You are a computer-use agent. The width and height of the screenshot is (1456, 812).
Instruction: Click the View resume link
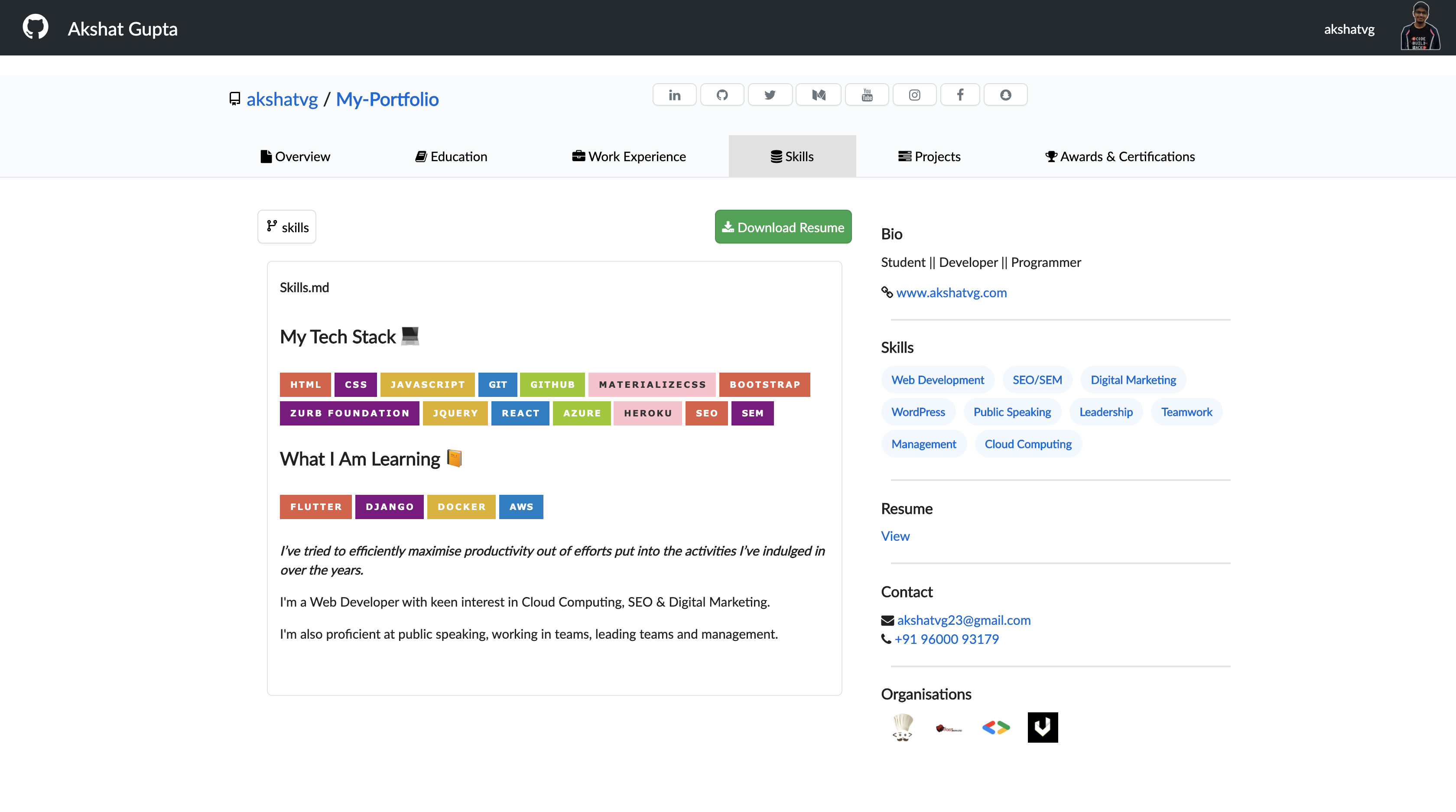[895, 536]
